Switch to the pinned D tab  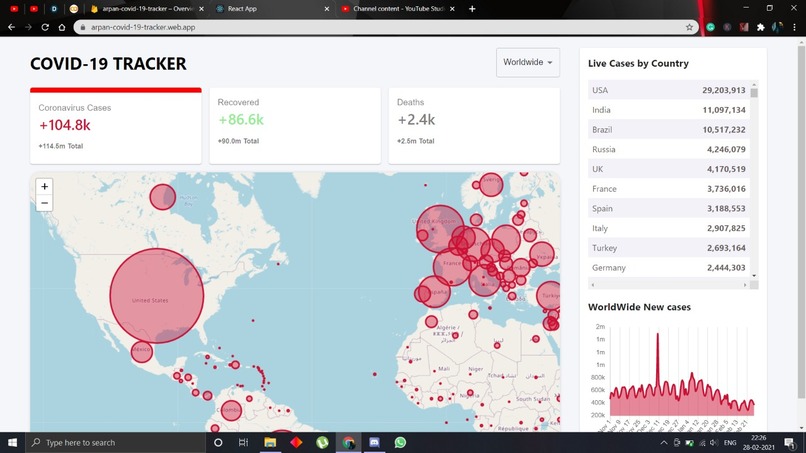point(54,9)
